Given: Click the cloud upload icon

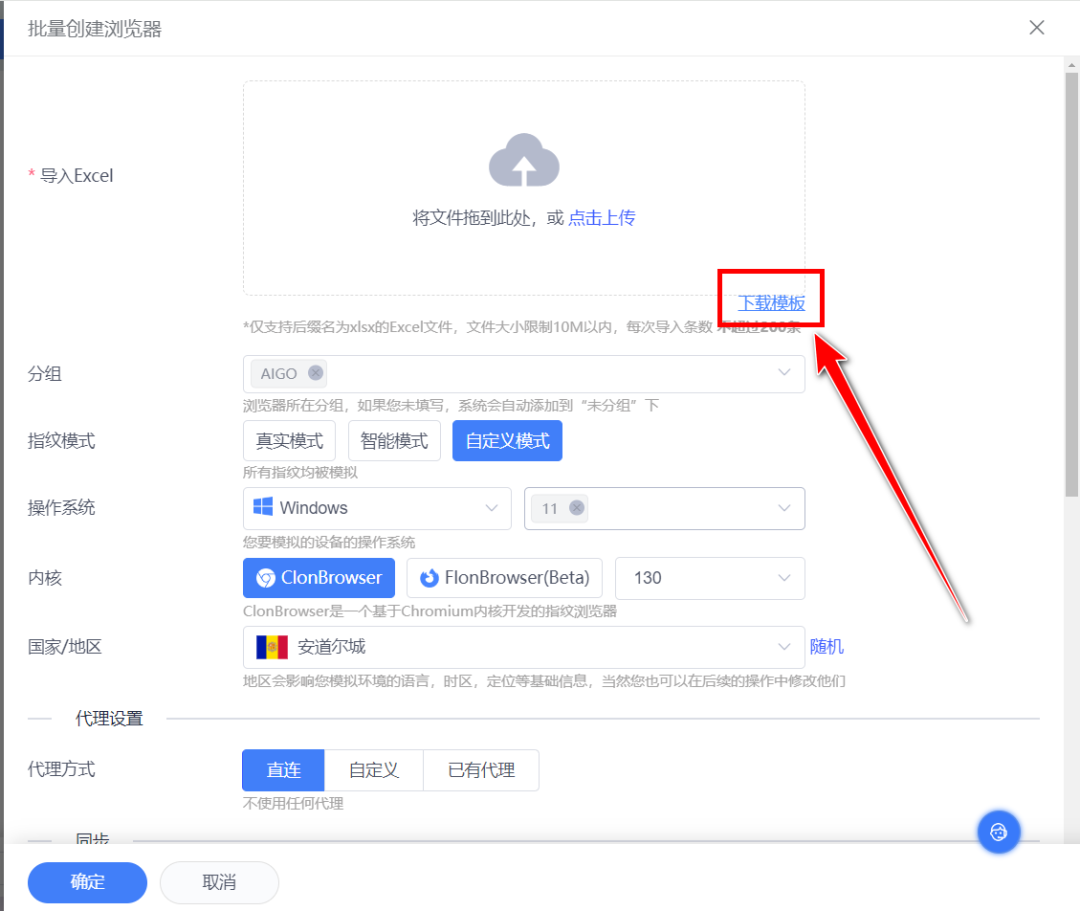Looking at the screenshot, I should tap(523, 159).
